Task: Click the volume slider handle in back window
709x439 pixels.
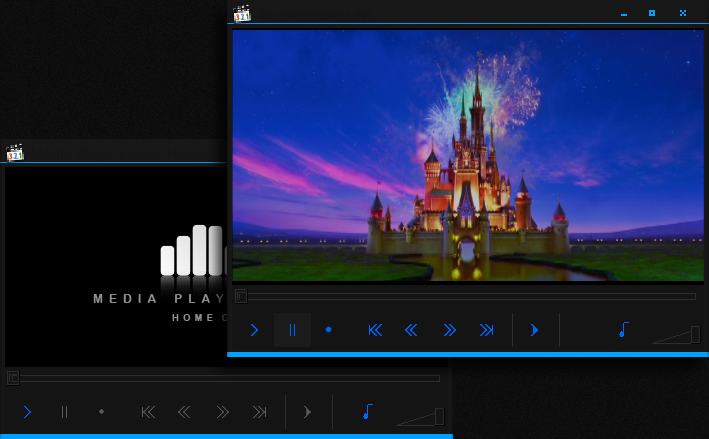Action: (440, 417)
